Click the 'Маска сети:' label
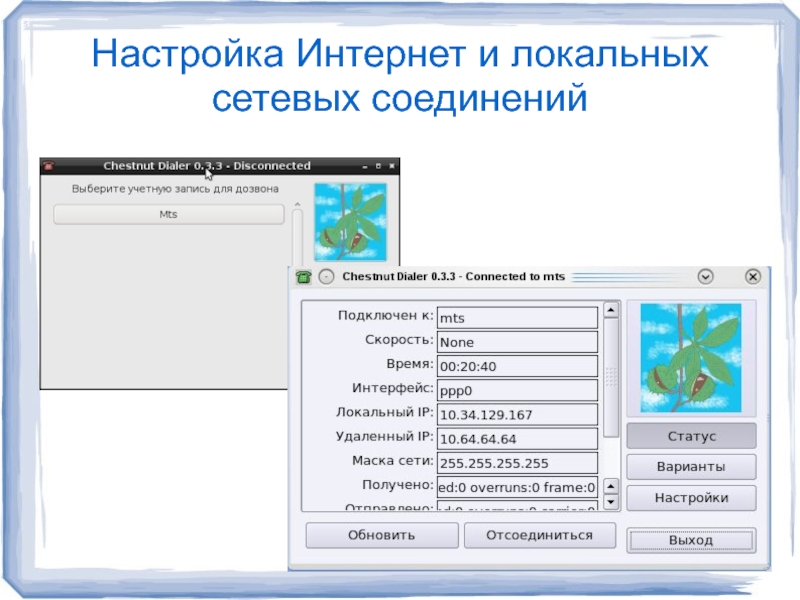 coord(392,461)
